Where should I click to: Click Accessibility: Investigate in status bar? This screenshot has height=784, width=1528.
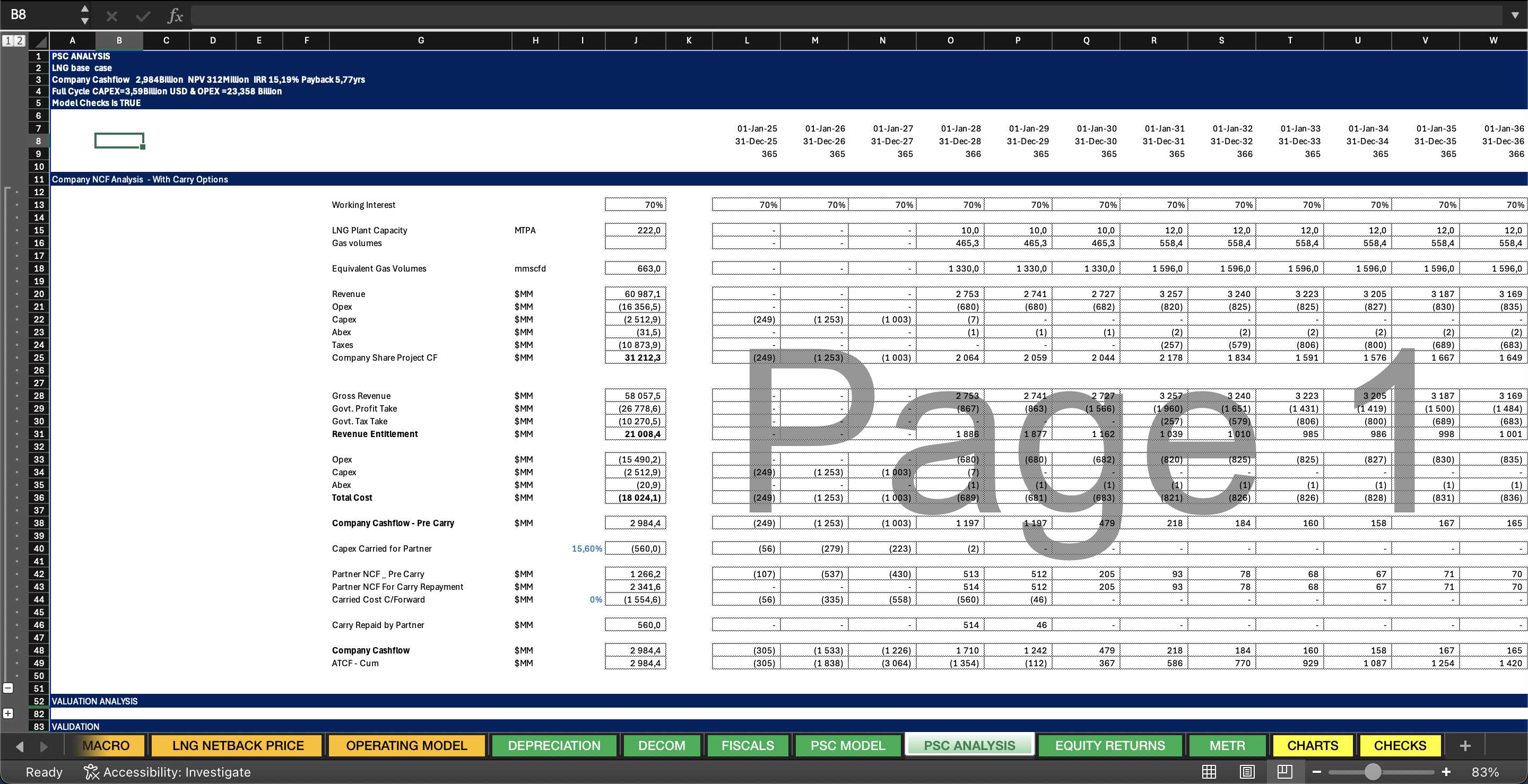pyautogui.click(x=168, y=772)
